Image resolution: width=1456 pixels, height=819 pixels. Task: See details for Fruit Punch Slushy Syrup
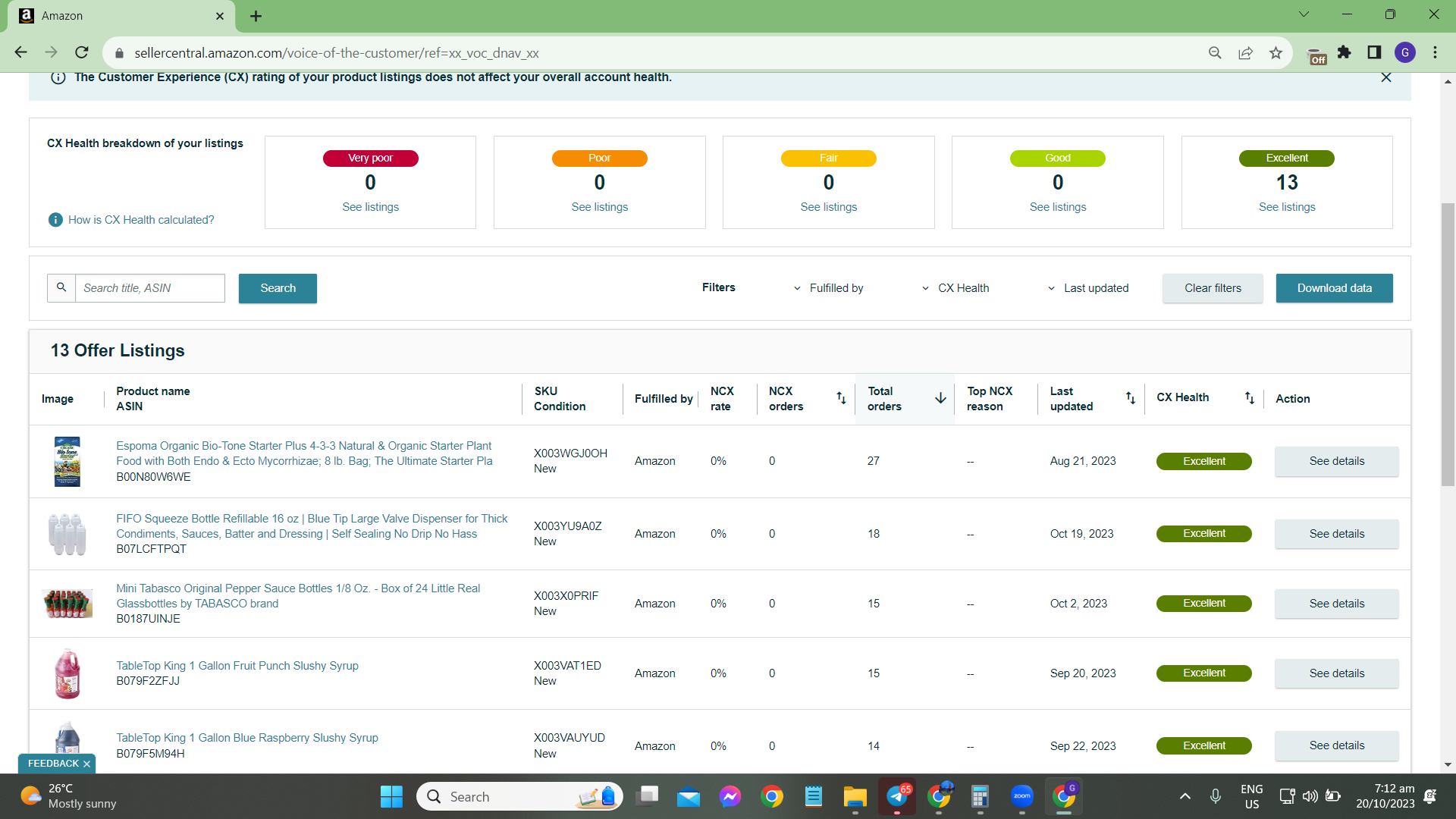tap(1336, 673)
